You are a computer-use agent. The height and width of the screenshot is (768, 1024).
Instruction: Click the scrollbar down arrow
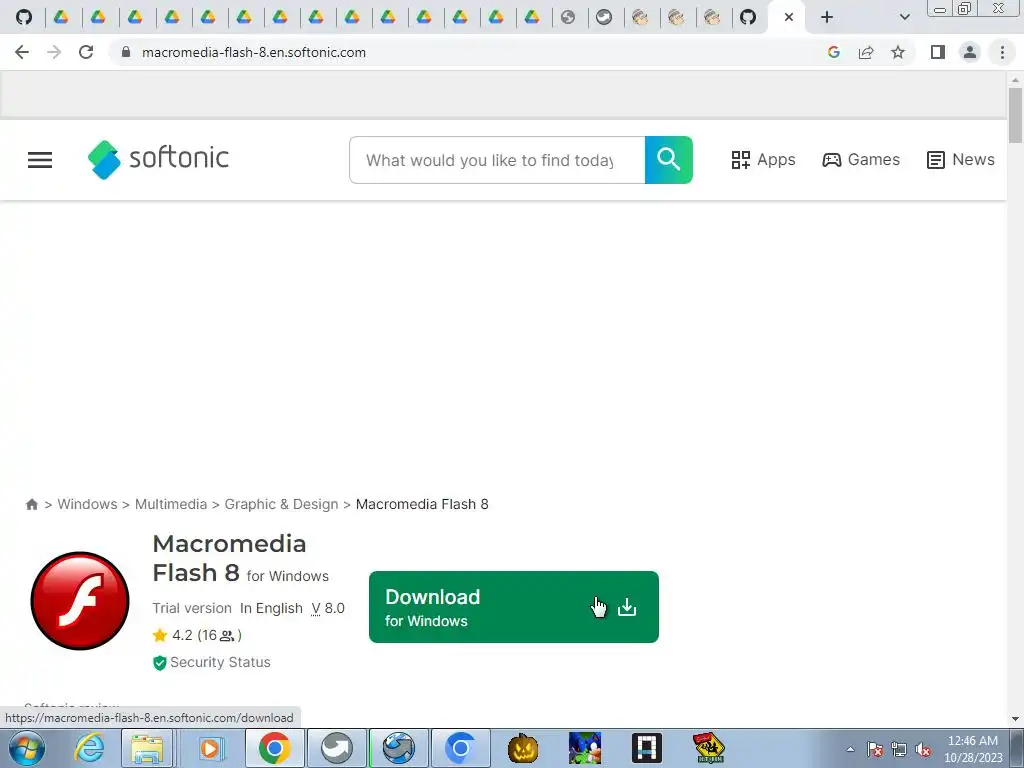1015,720
